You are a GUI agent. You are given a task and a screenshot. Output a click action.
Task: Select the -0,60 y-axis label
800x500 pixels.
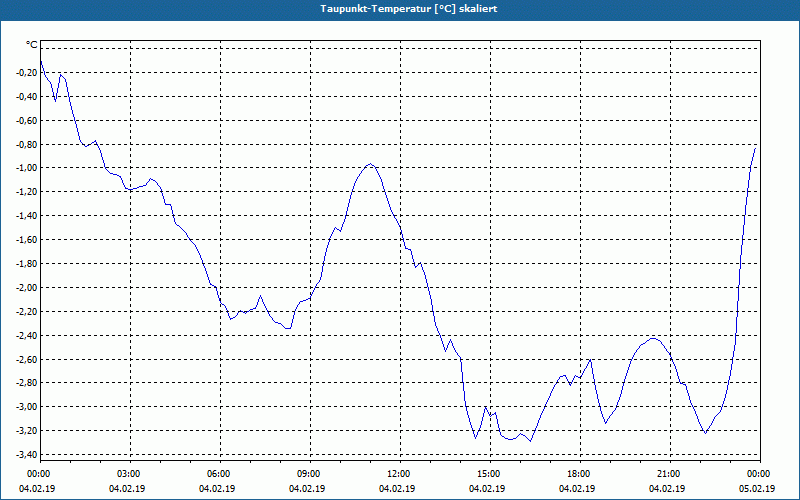pos(27,120)
